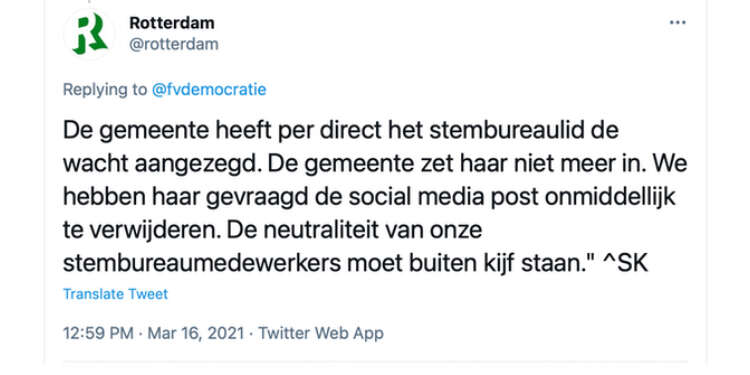Click 'te verwijderen' in the tweet body
Screen dimensions: 750x375
[142, 231]
